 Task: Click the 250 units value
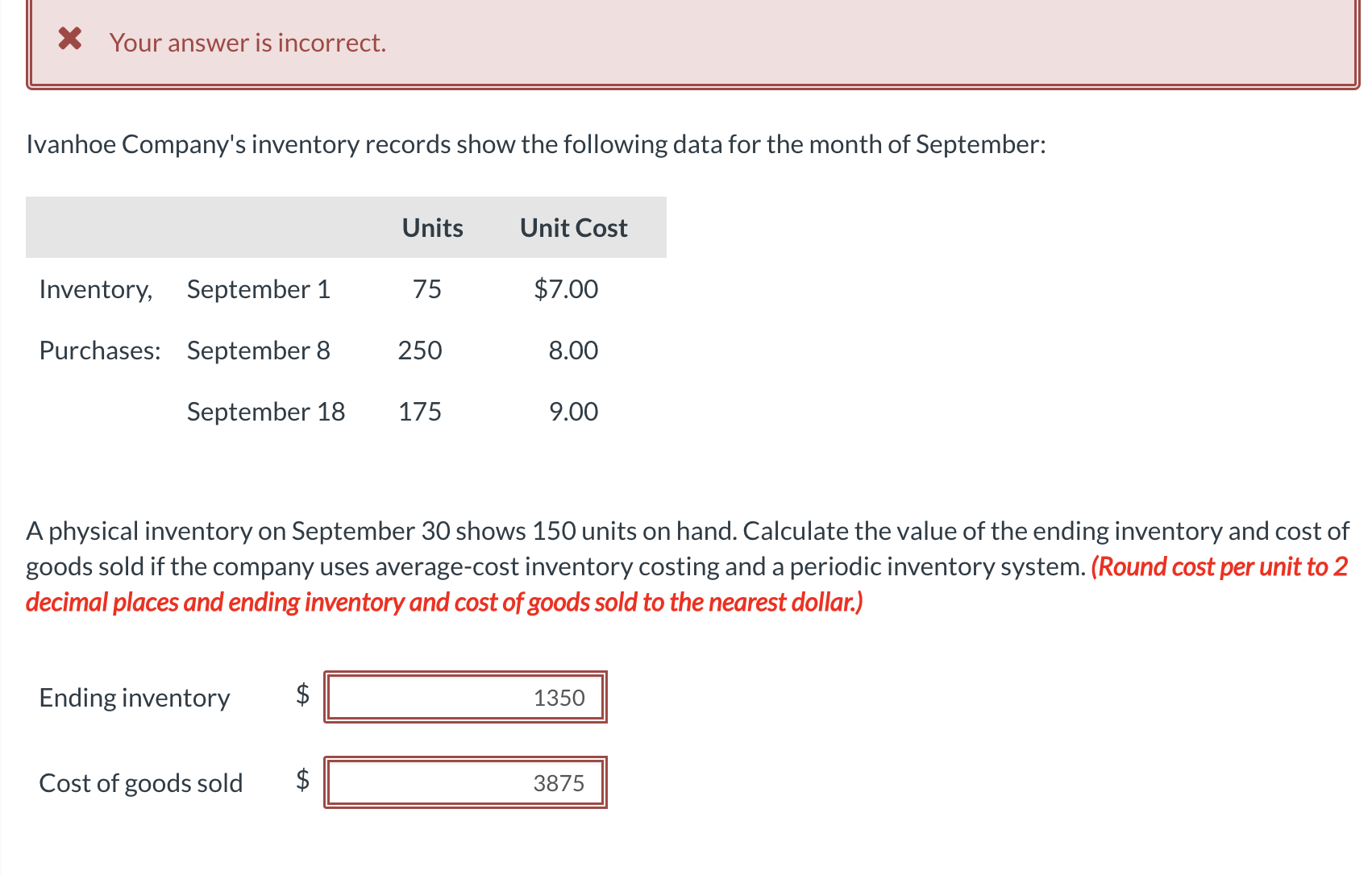(420, 350)
